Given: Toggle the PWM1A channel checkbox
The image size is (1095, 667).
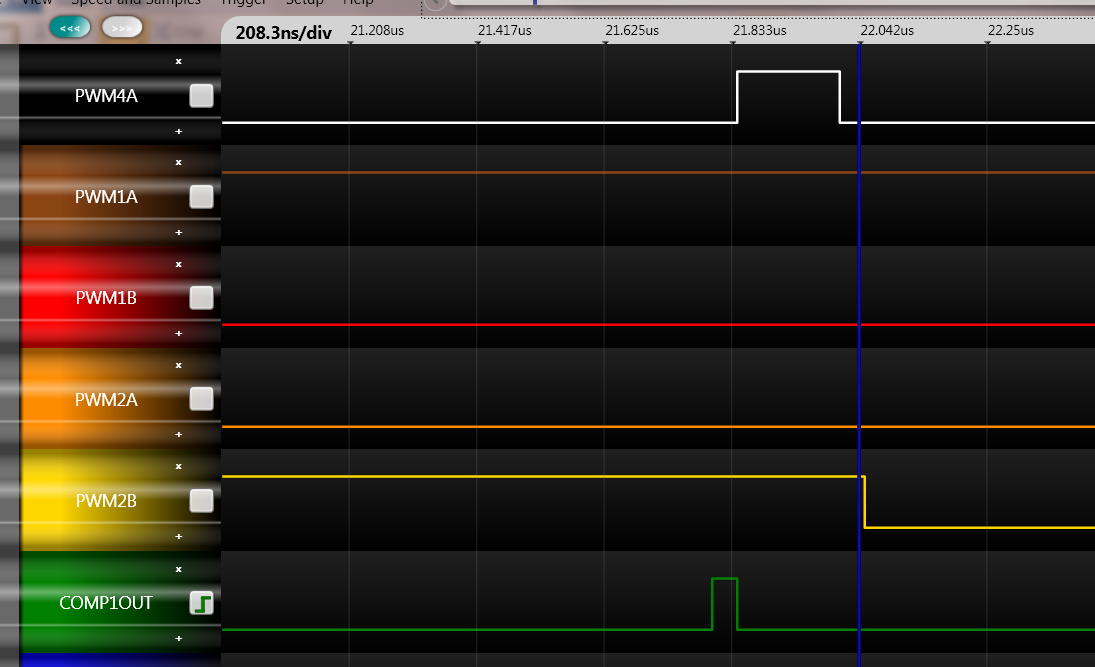Looking at the screenshot, I should click(x=201, y=197).
